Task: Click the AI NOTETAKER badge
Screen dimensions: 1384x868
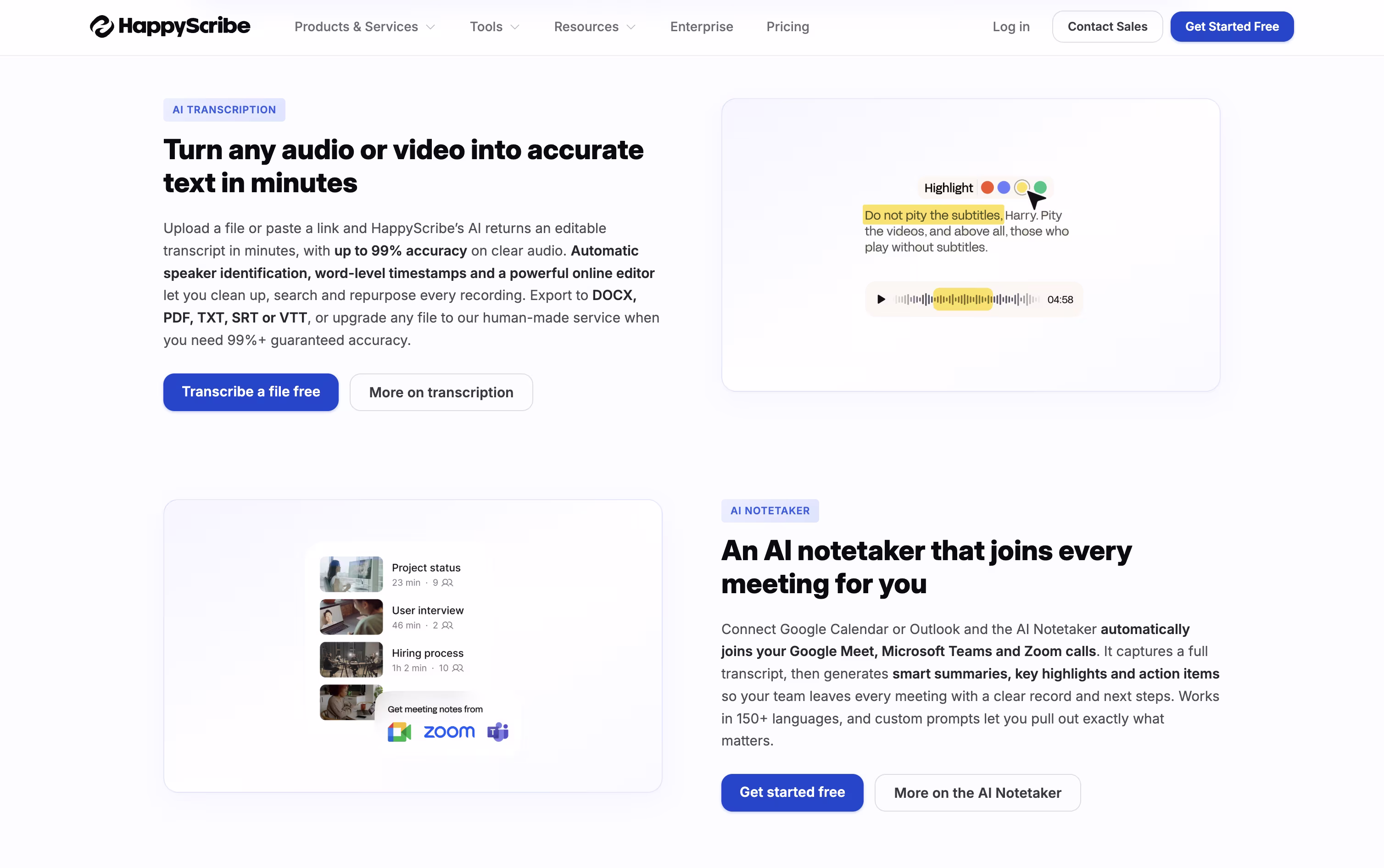Action: click(770, 511)
